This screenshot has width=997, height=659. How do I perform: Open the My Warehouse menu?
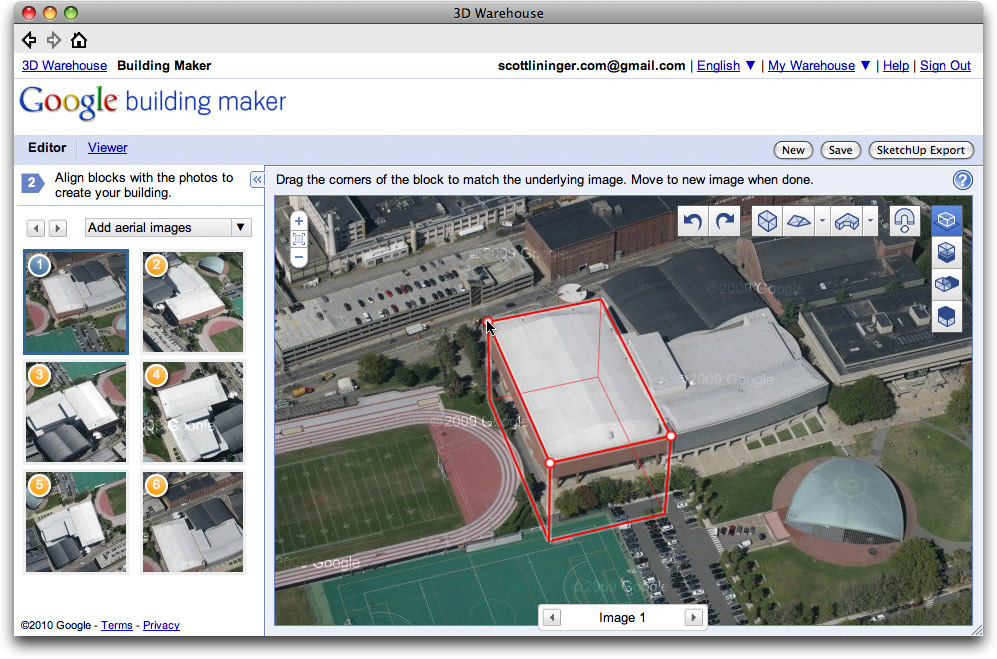819,66
